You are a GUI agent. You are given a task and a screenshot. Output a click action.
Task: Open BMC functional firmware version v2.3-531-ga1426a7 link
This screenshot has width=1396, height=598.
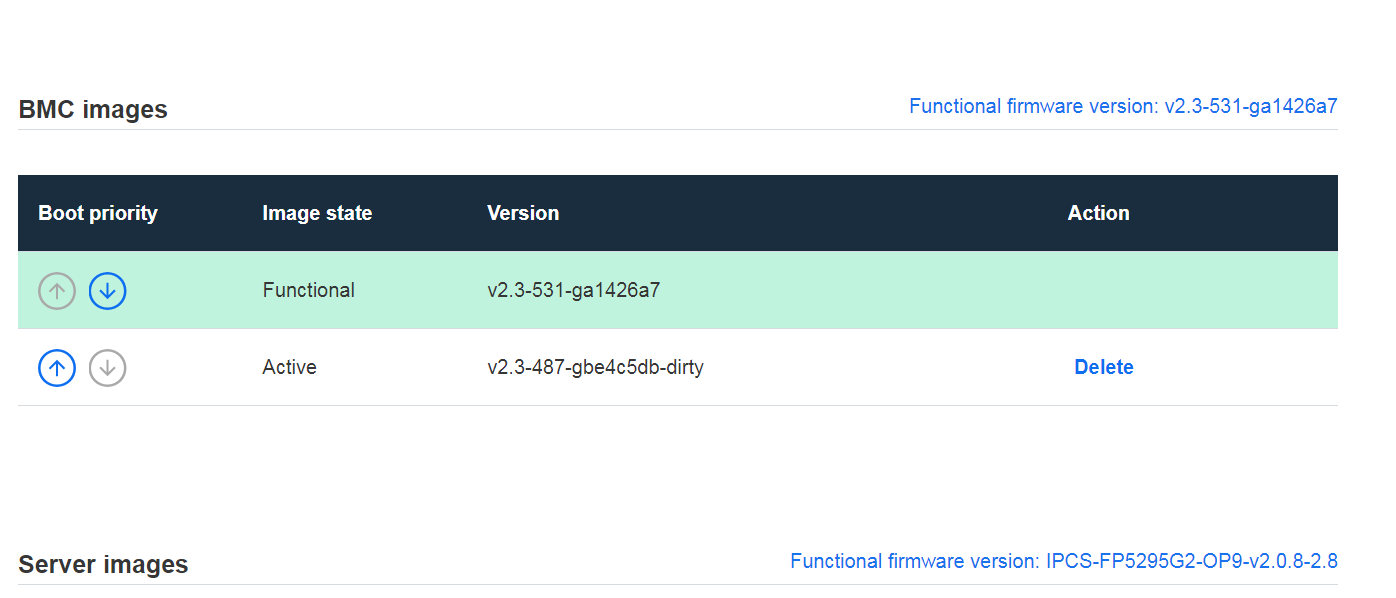point(1123,106)
